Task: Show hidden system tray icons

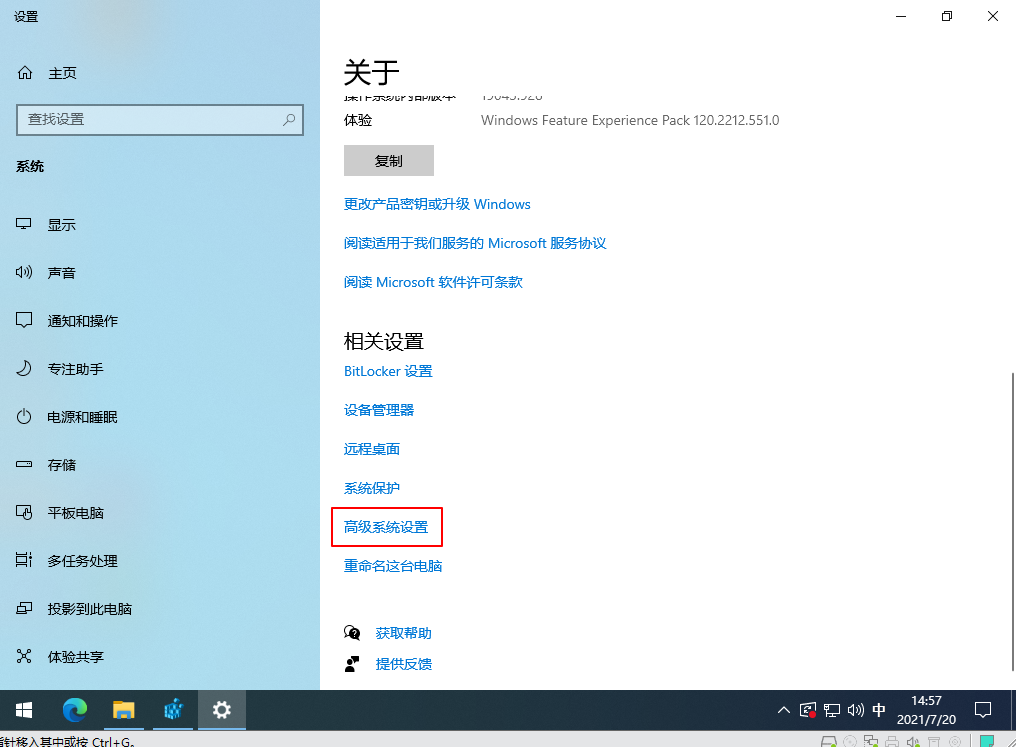Action: coord(783,710)
